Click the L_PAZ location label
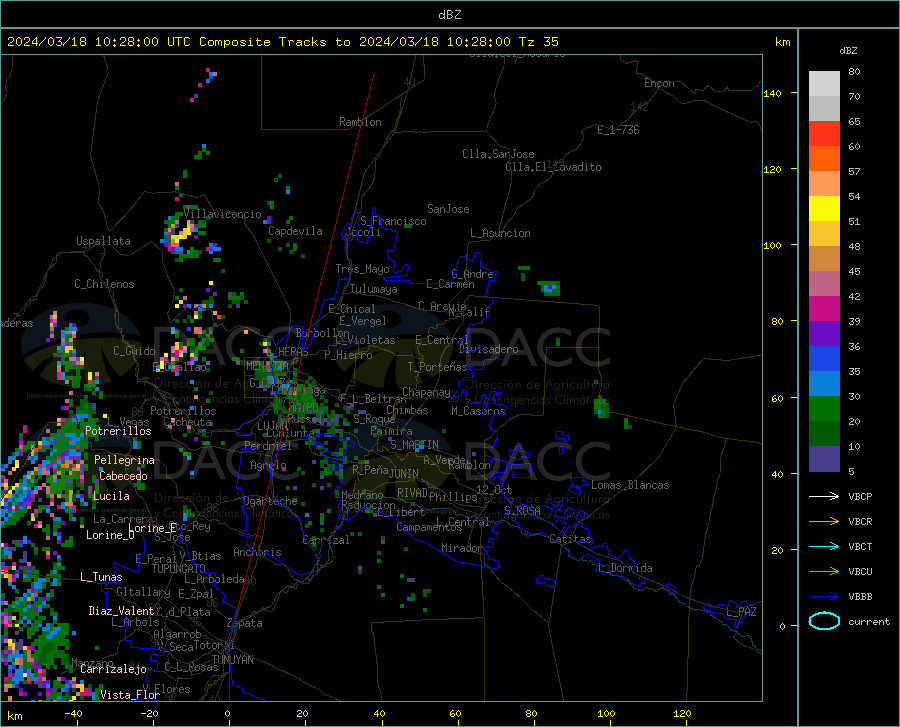The height and width of the screenshot is (727, 900). (741, 612)
